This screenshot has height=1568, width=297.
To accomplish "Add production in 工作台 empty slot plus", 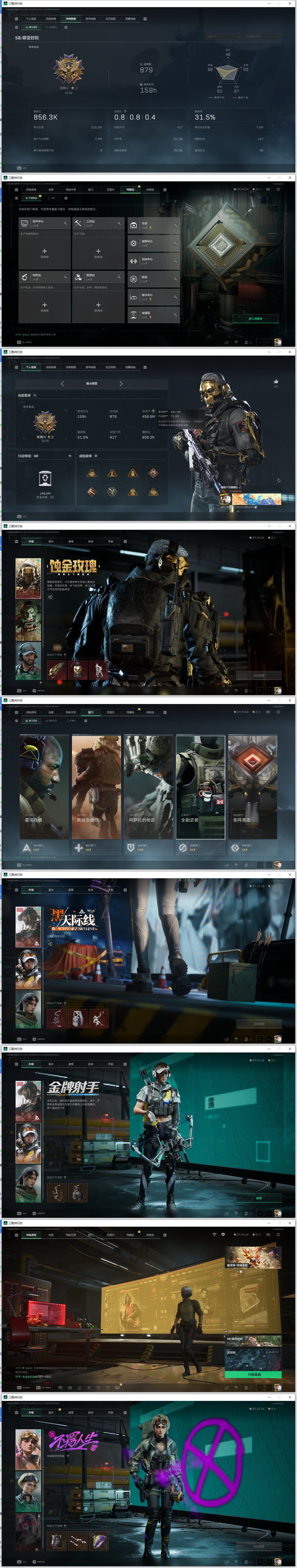I will (x=99, y=251).
